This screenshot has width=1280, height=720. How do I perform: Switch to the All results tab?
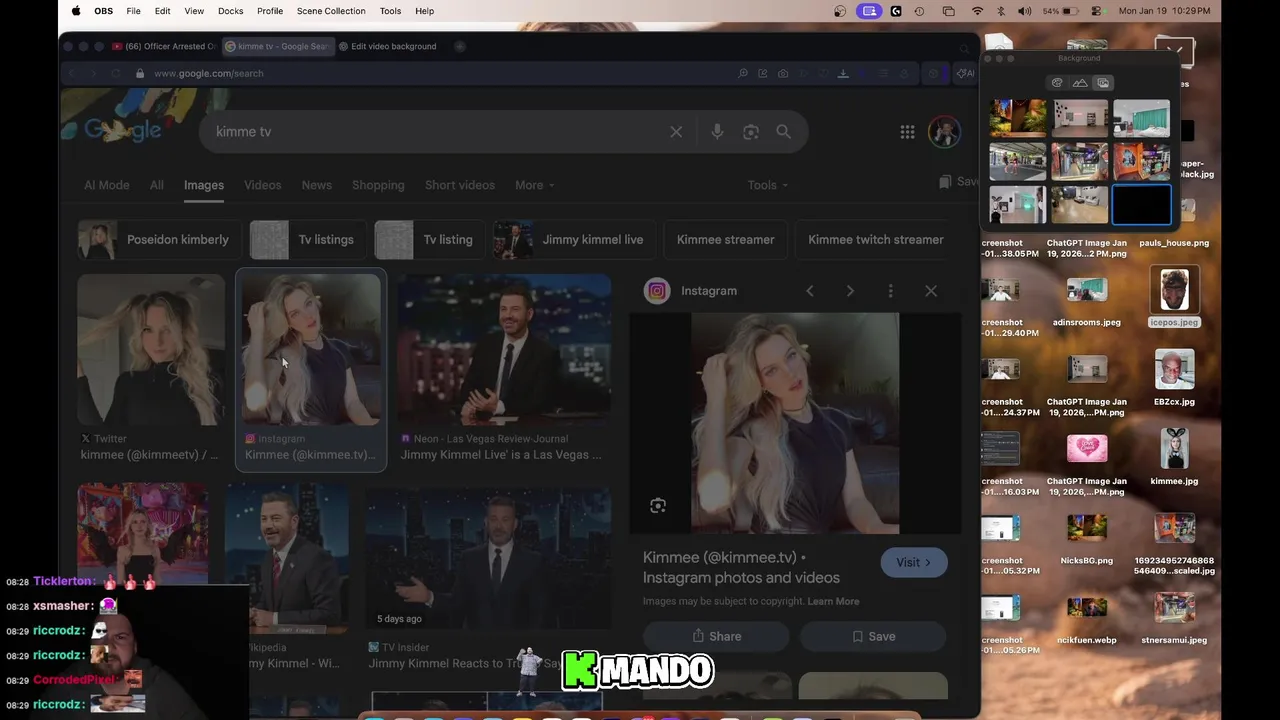point(157,185)
